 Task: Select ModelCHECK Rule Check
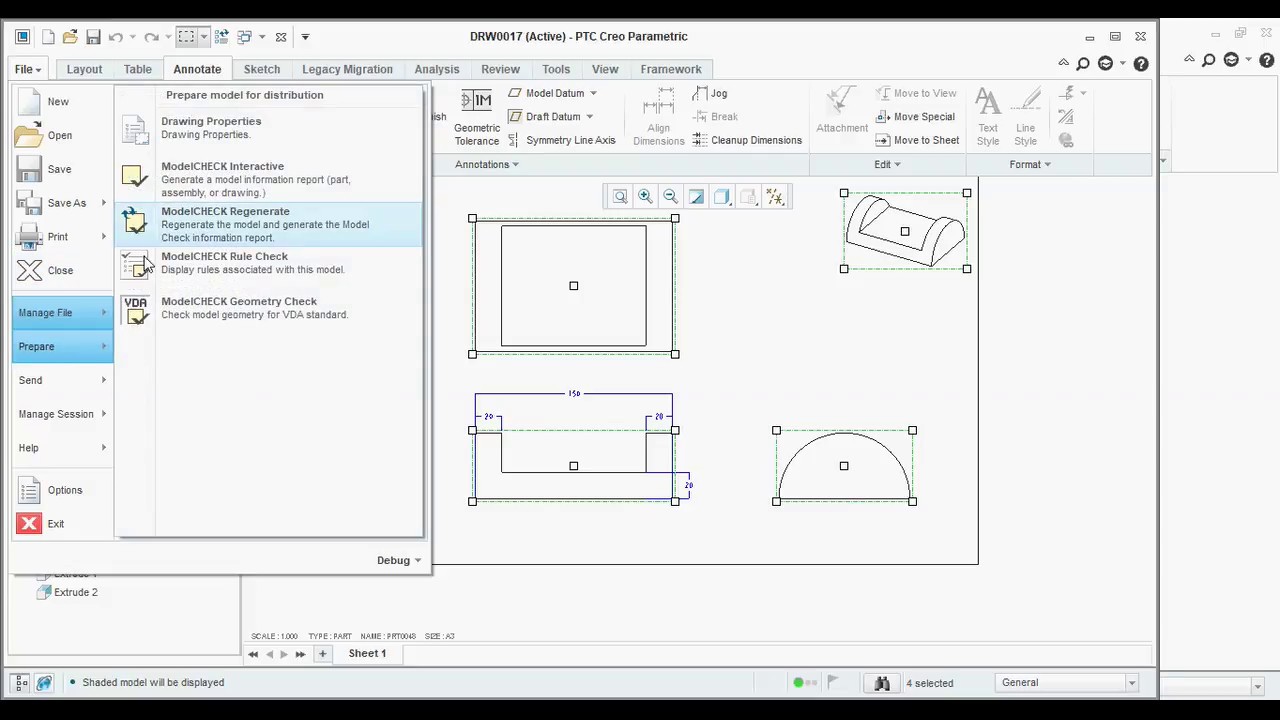(x=270, y=263)
